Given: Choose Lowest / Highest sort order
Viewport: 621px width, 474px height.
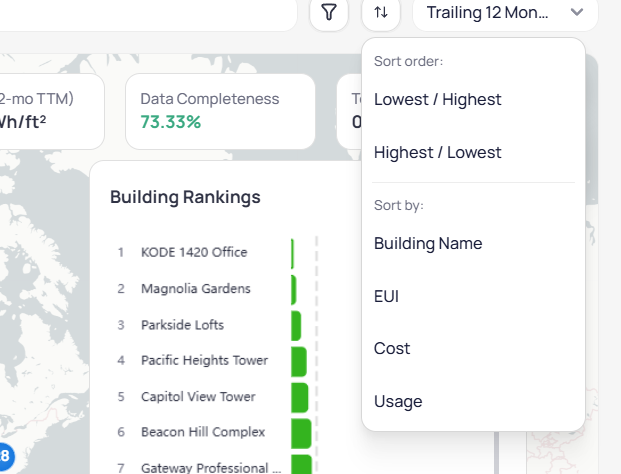Looking at the screenshot, I should coord(473,99).
